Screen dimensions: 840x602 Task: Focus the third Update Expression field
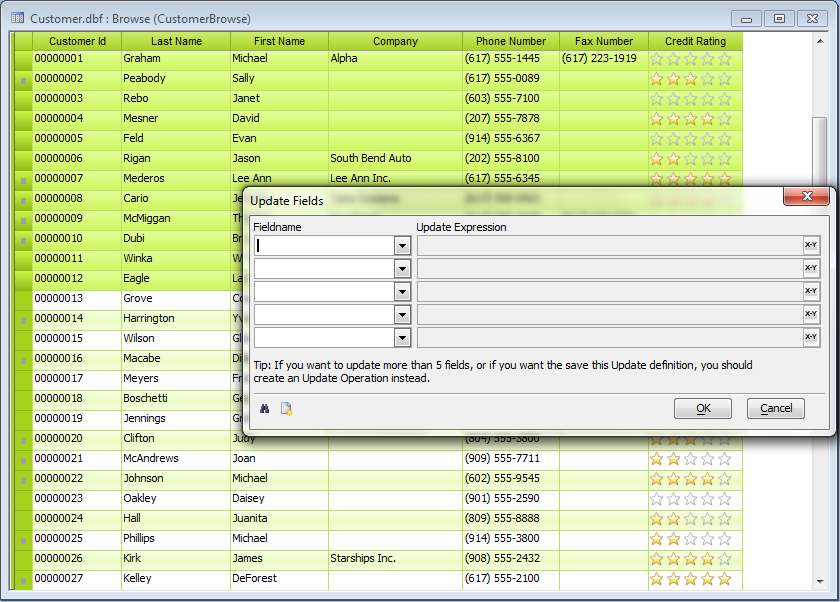pos(610,292)
